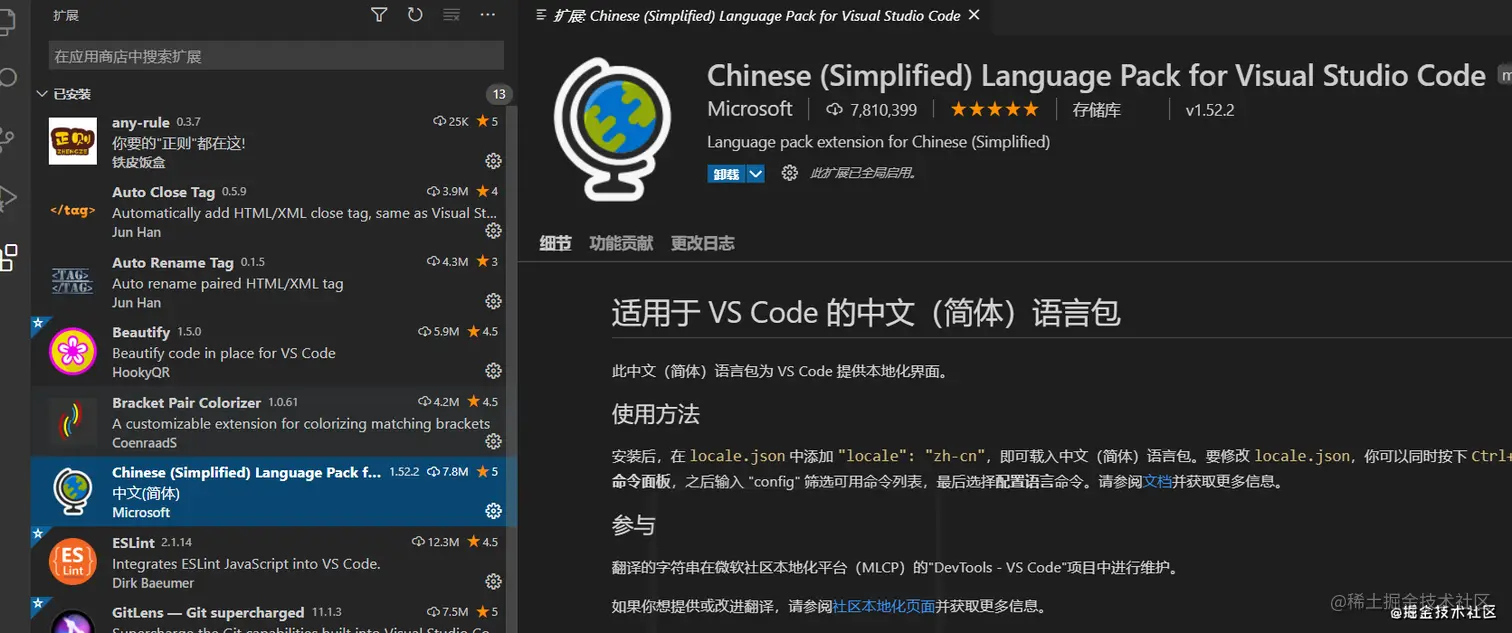Select Beautify flower extension icon

click(x=73, y=351)
